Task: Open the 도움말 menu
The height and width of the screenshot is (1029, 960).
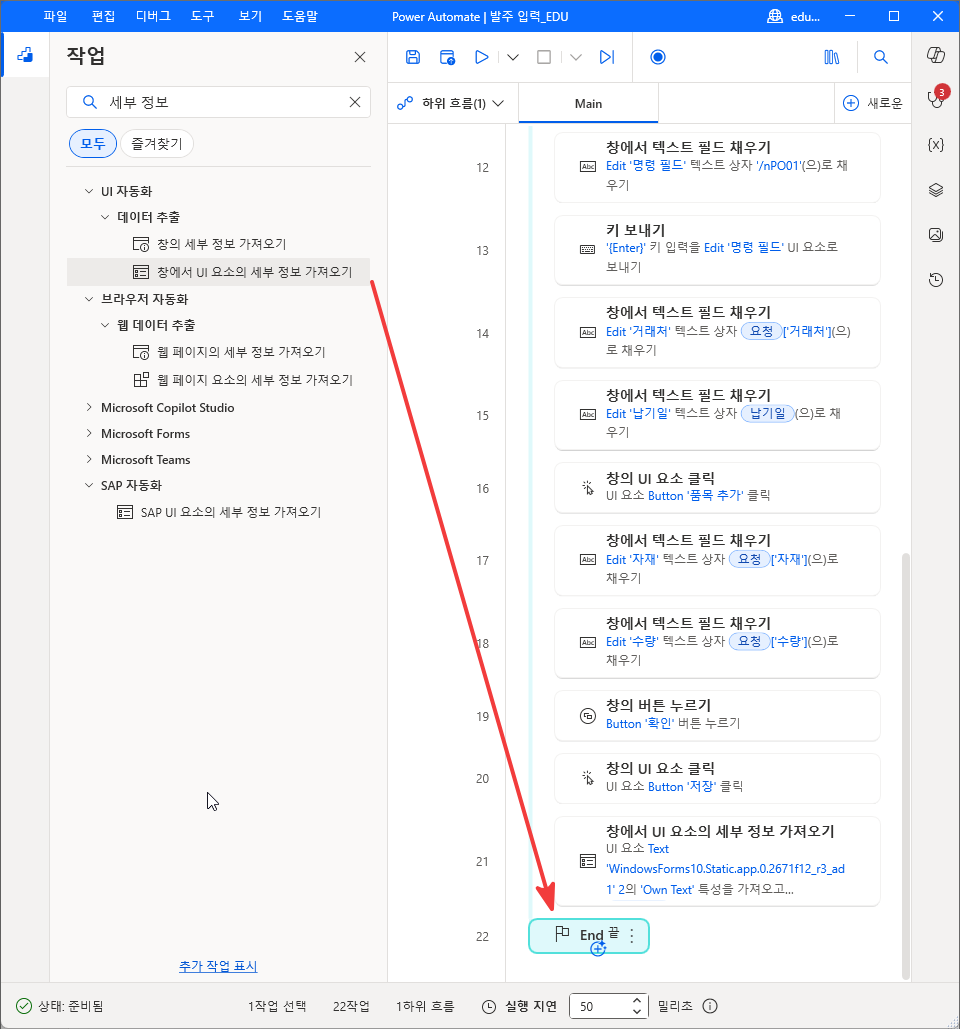Action: point(300,16)
